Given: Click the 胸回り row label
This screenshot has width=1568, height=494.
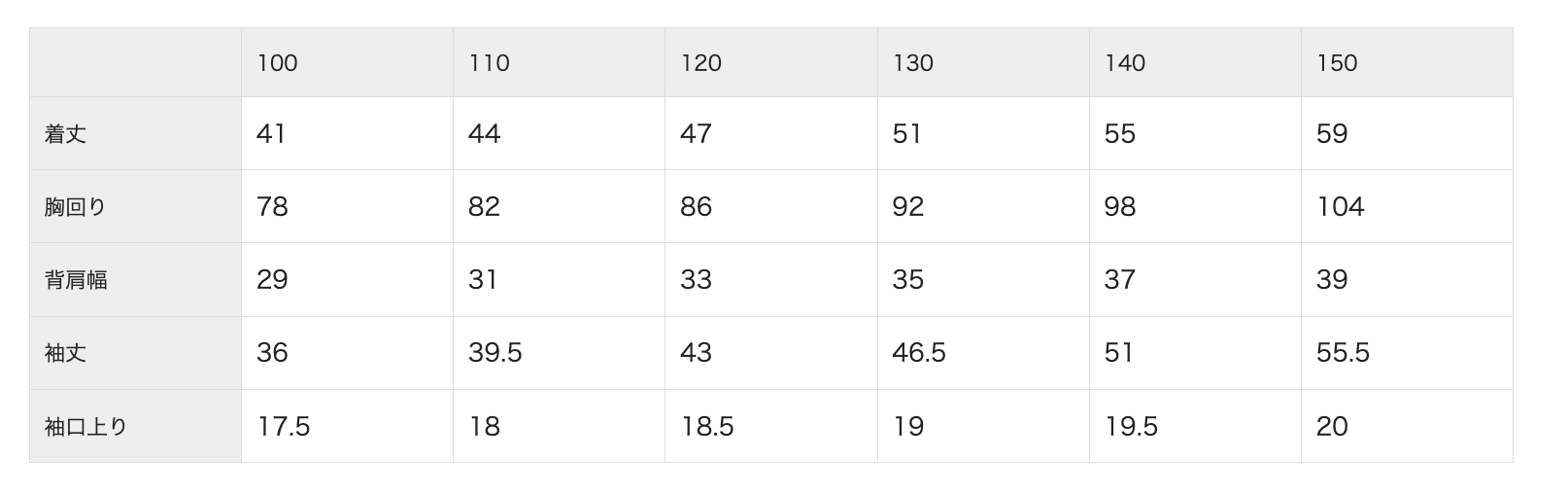Looking at the screenshot, I should pos(75,207).
